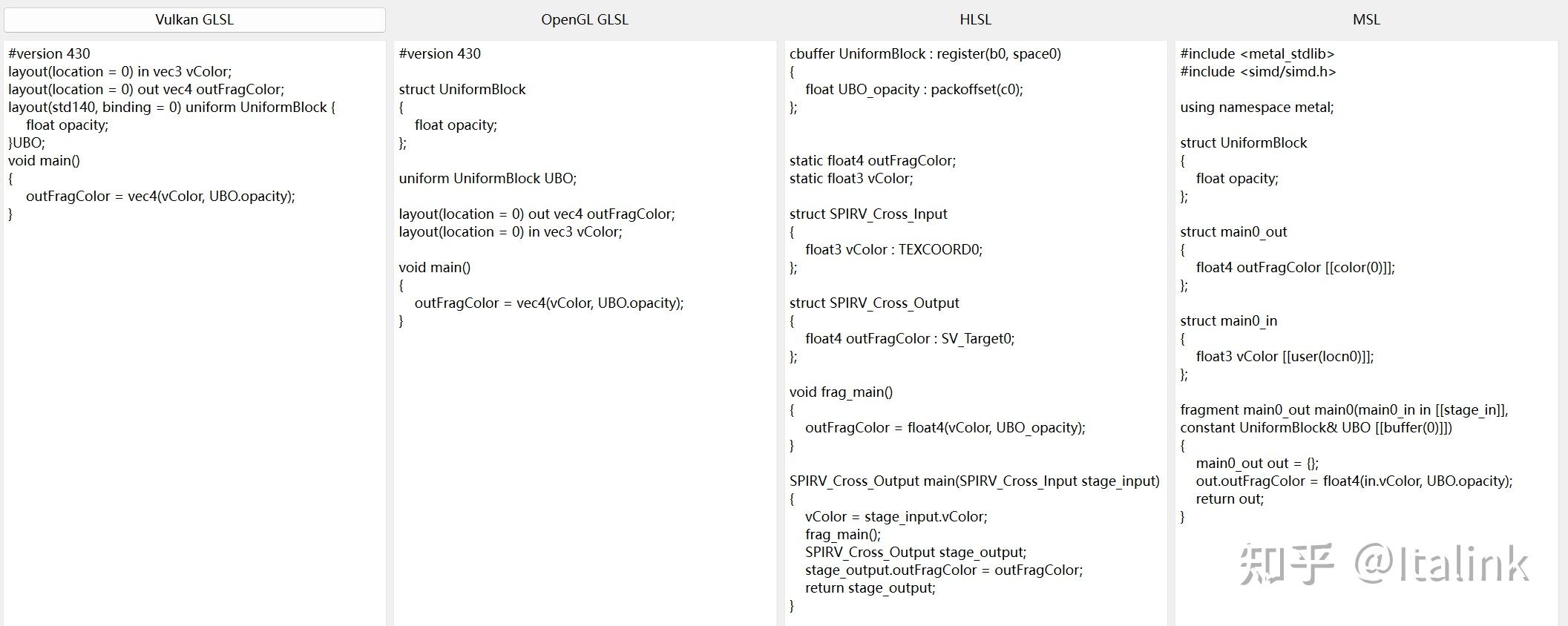
Task: Click 'uniform UniformBlock UBO;' in OpenGL GLSL code
Action: coord(488,179)
